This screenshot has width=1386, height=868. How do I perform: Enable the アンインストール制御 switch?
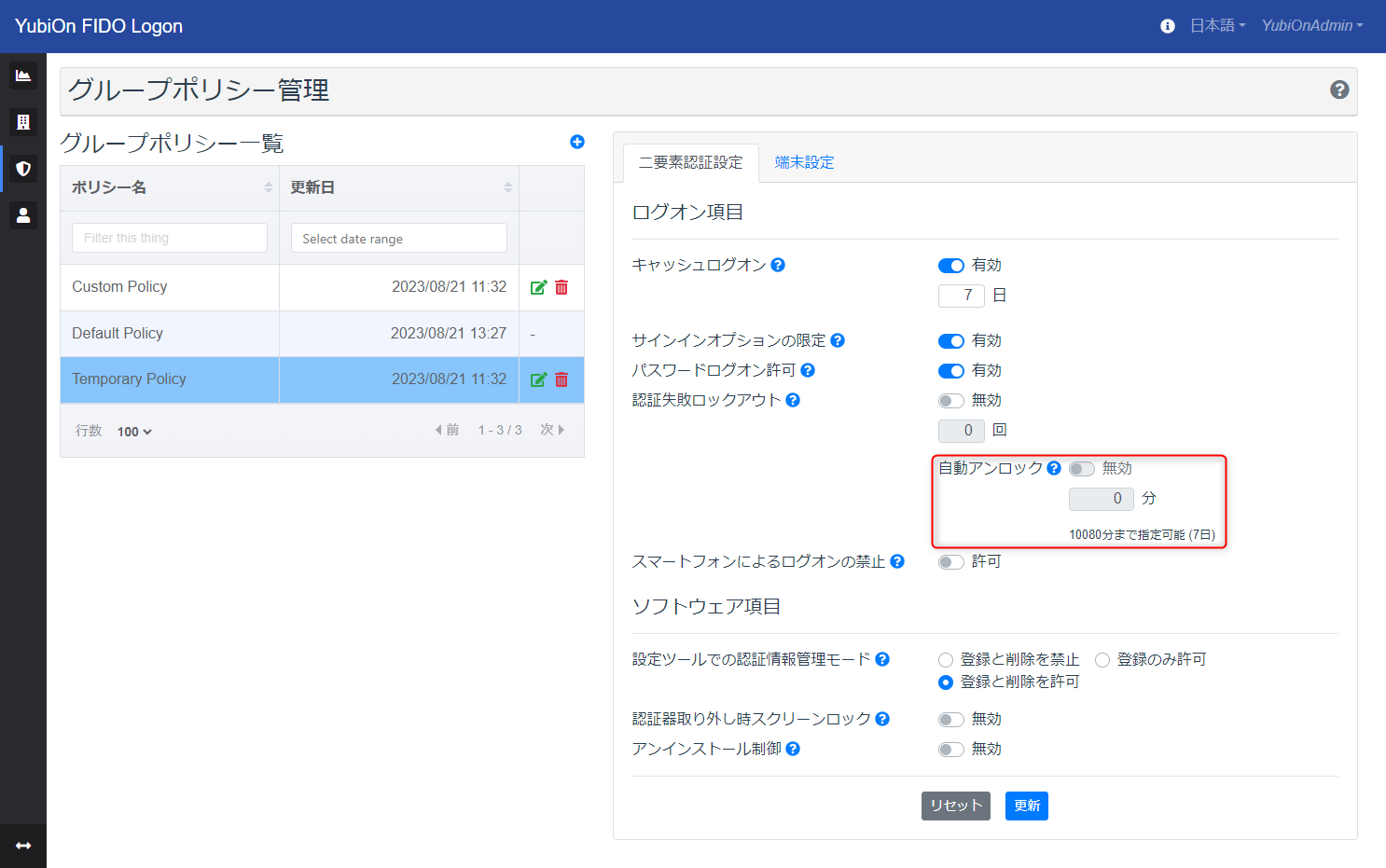tap(950, 750)
